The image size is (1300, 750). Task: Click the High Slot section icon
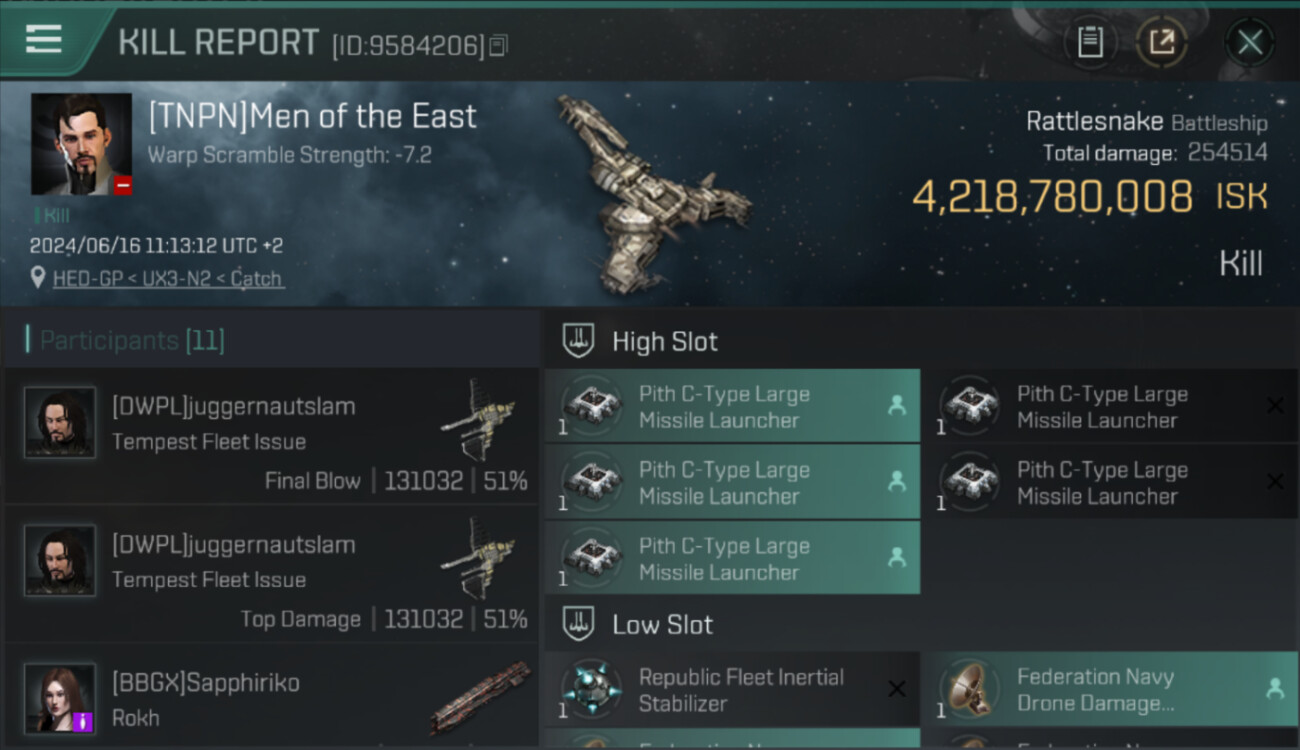579,341
